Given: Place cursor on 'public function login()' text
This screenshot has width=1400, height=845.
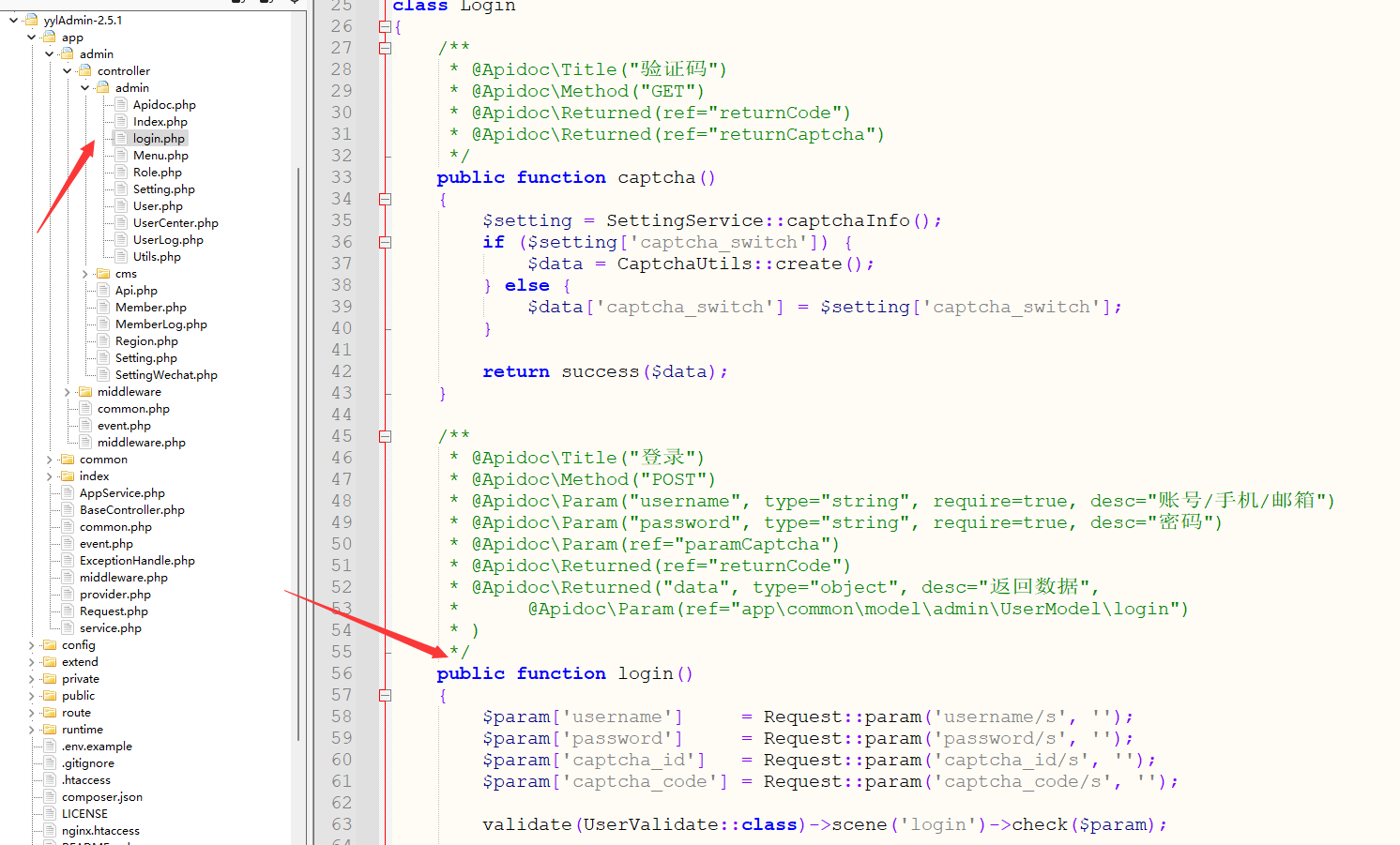Looking at the screenshot, I should pyautogui.click(x=565, y=673).
